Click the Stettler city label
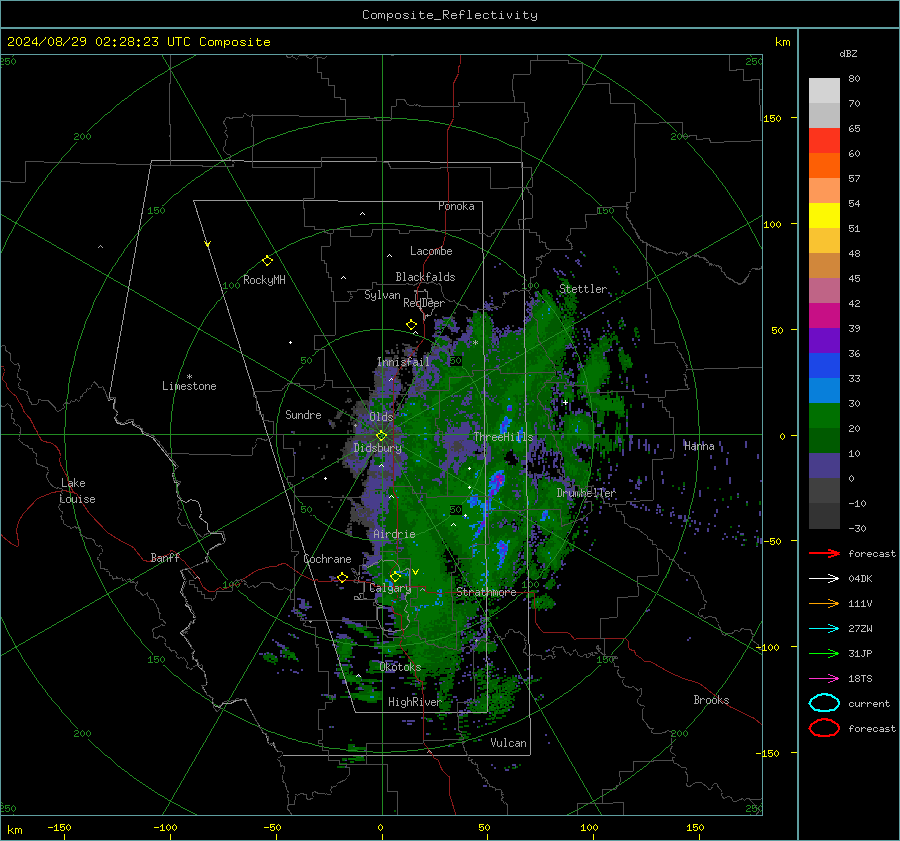 [583, 289]
